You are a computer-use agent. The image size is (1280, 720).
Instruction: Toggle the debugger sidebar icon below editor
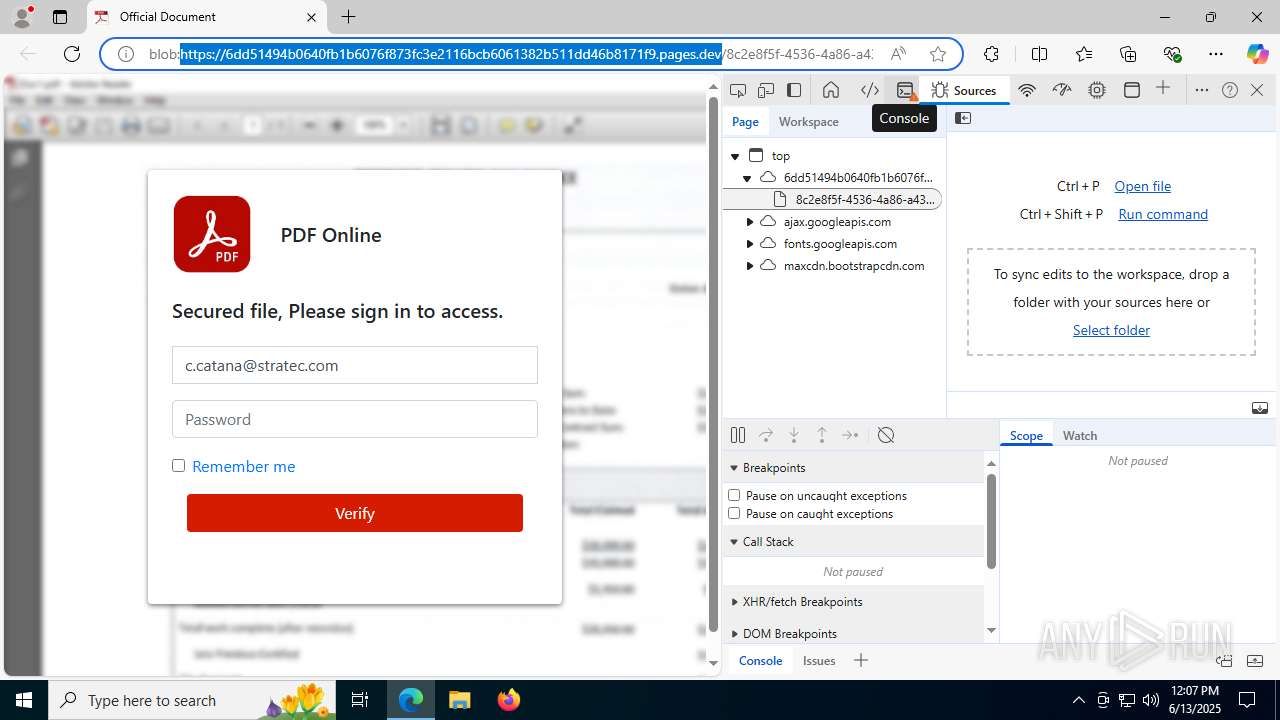1260,408
